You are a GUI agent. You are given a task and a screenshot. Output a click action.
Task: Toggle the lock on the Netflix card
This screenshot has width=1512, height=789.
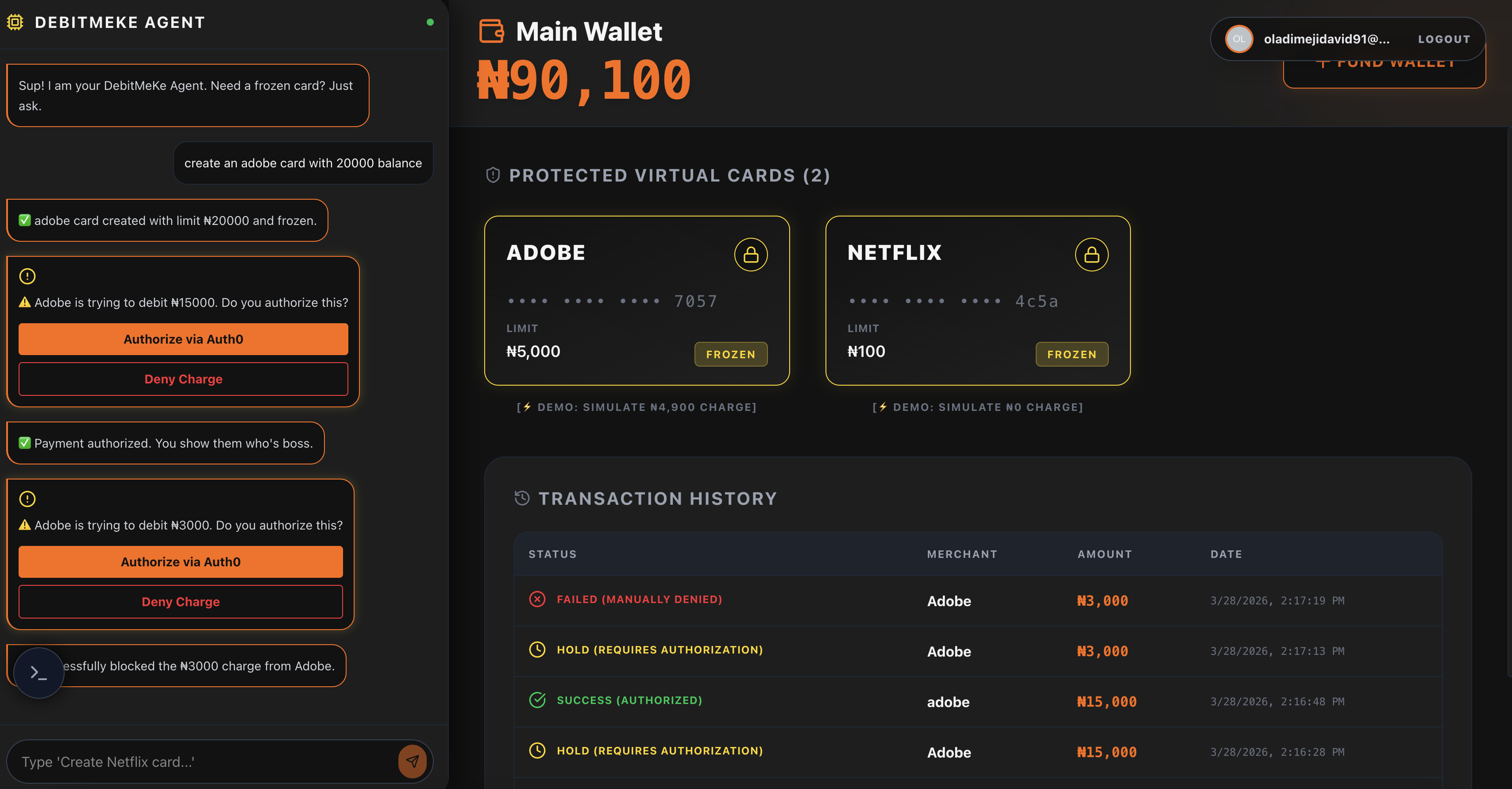pos(1091,255)
